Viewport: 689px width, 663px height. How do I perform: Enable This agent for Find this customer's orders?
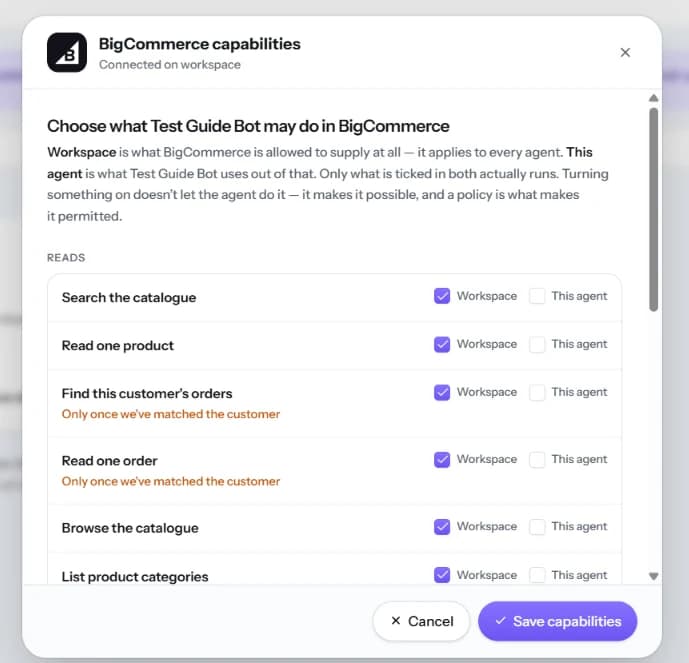[x=537, y=392]
